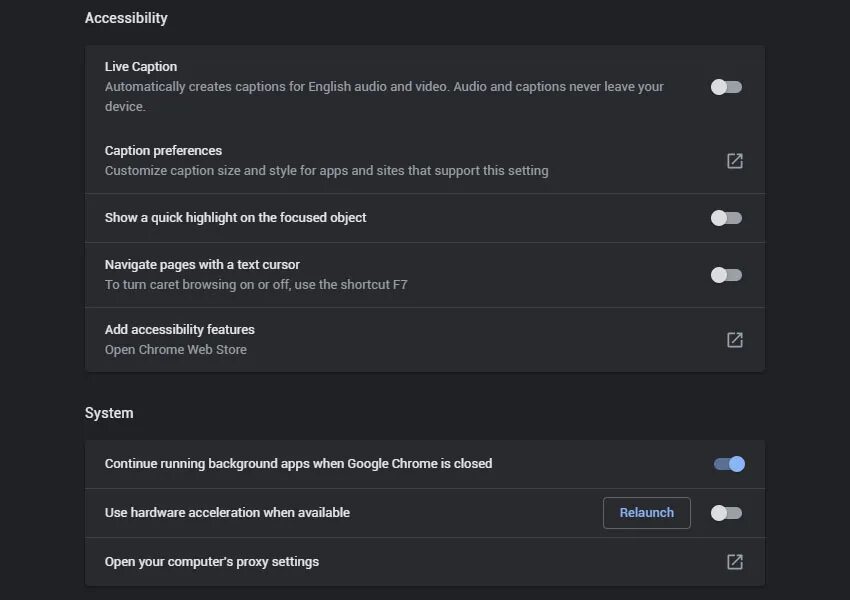Click Open your computer's proxy settings text
Screen dimensions: 850x600
point(211,562)
